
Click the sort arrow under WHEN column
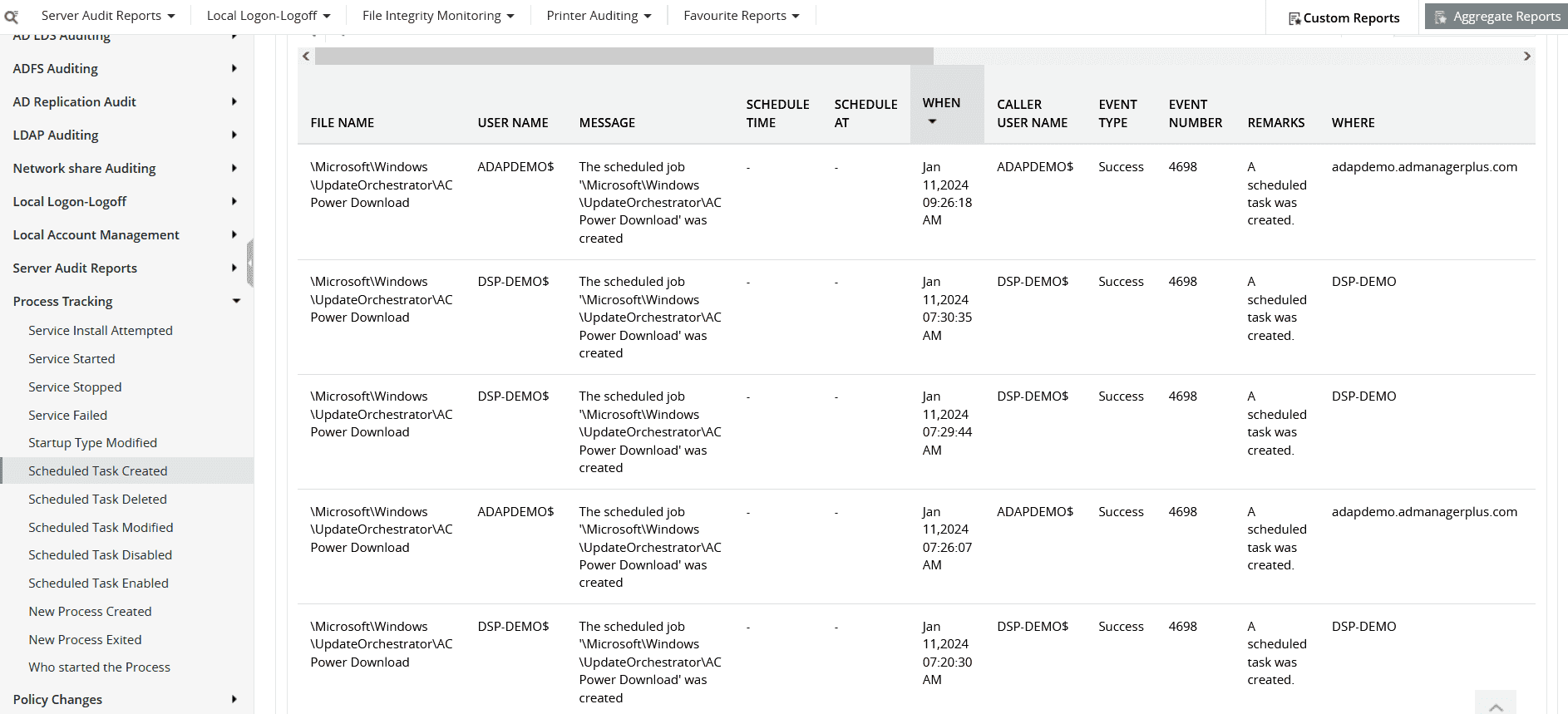point(932,121)
